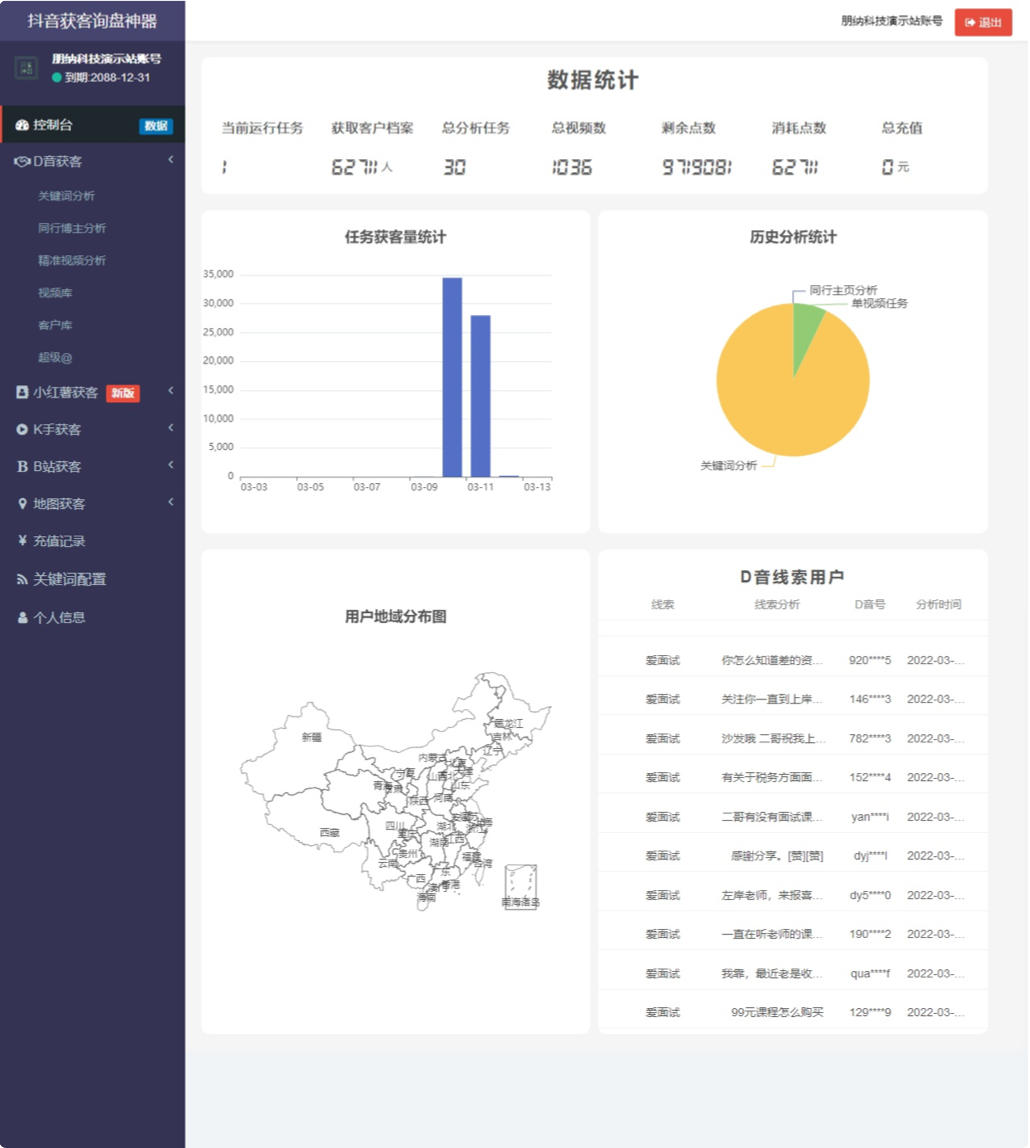
Task: Open 关键词分析 submenu item
Action: coord(67,196)
